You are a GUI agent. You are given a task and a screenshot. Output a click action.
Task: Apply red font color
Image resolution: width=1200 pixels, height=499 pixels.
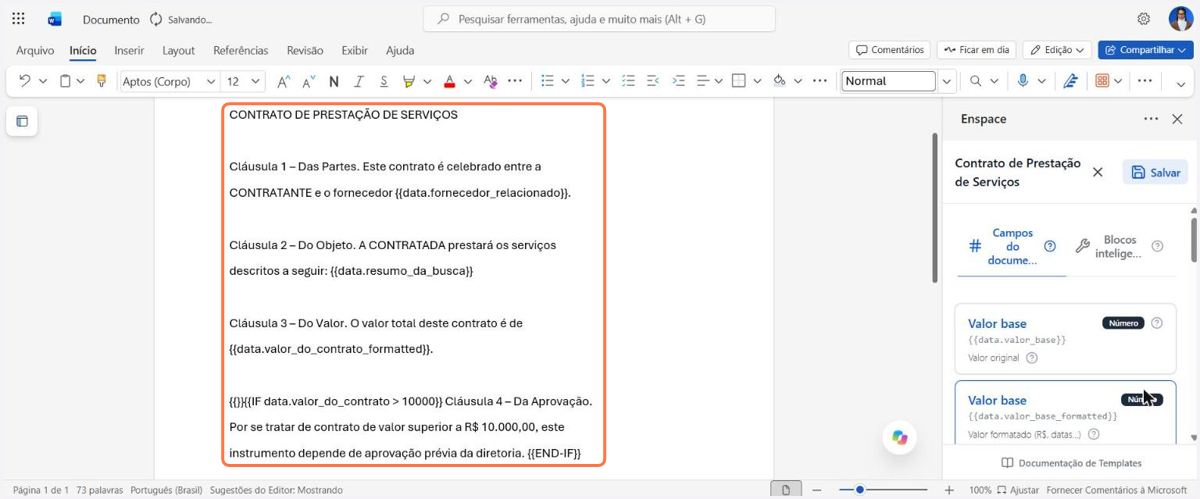[x=450, y=81]
